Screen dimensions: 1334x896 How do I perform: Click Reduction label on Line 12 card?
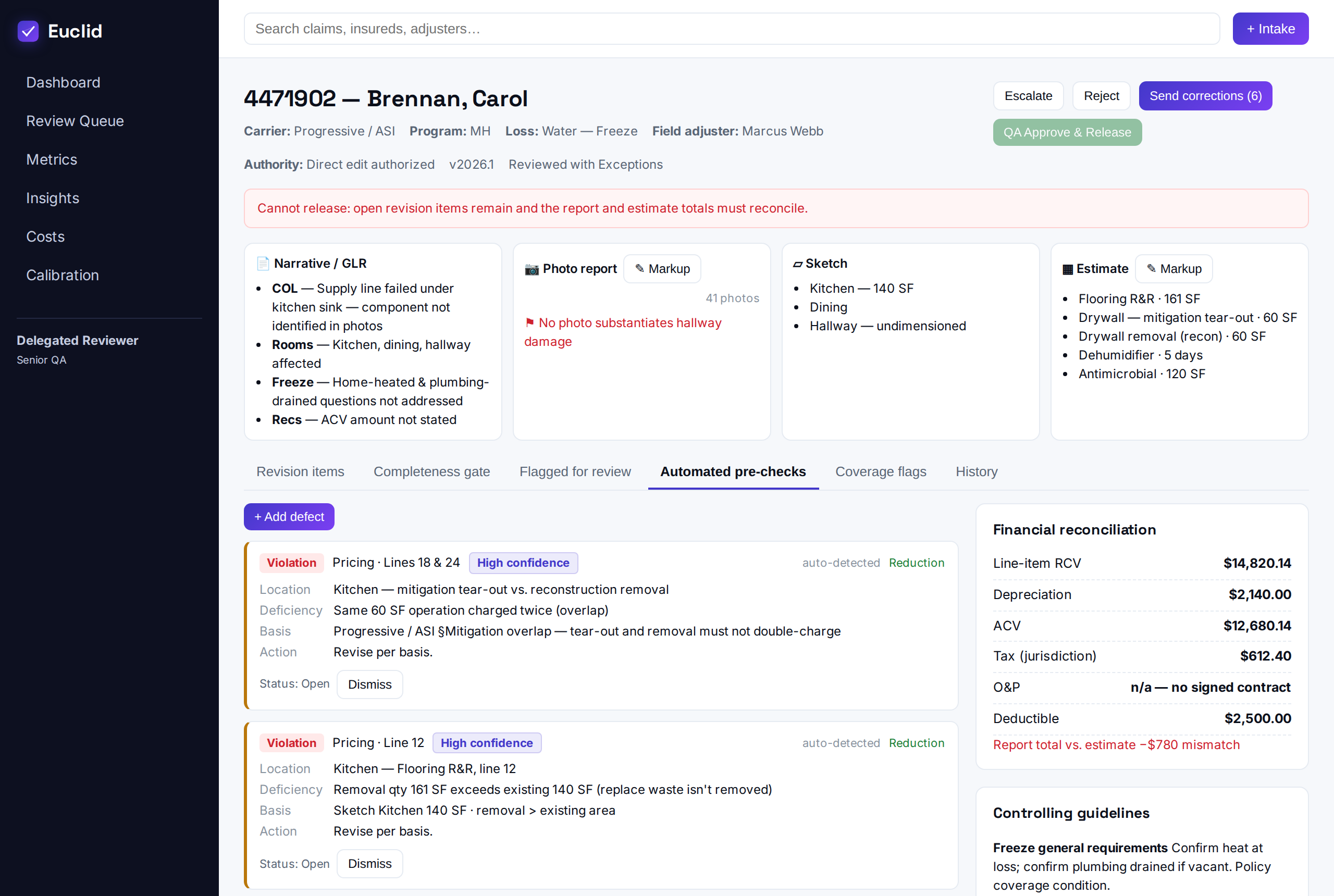(x=916, y=743)
